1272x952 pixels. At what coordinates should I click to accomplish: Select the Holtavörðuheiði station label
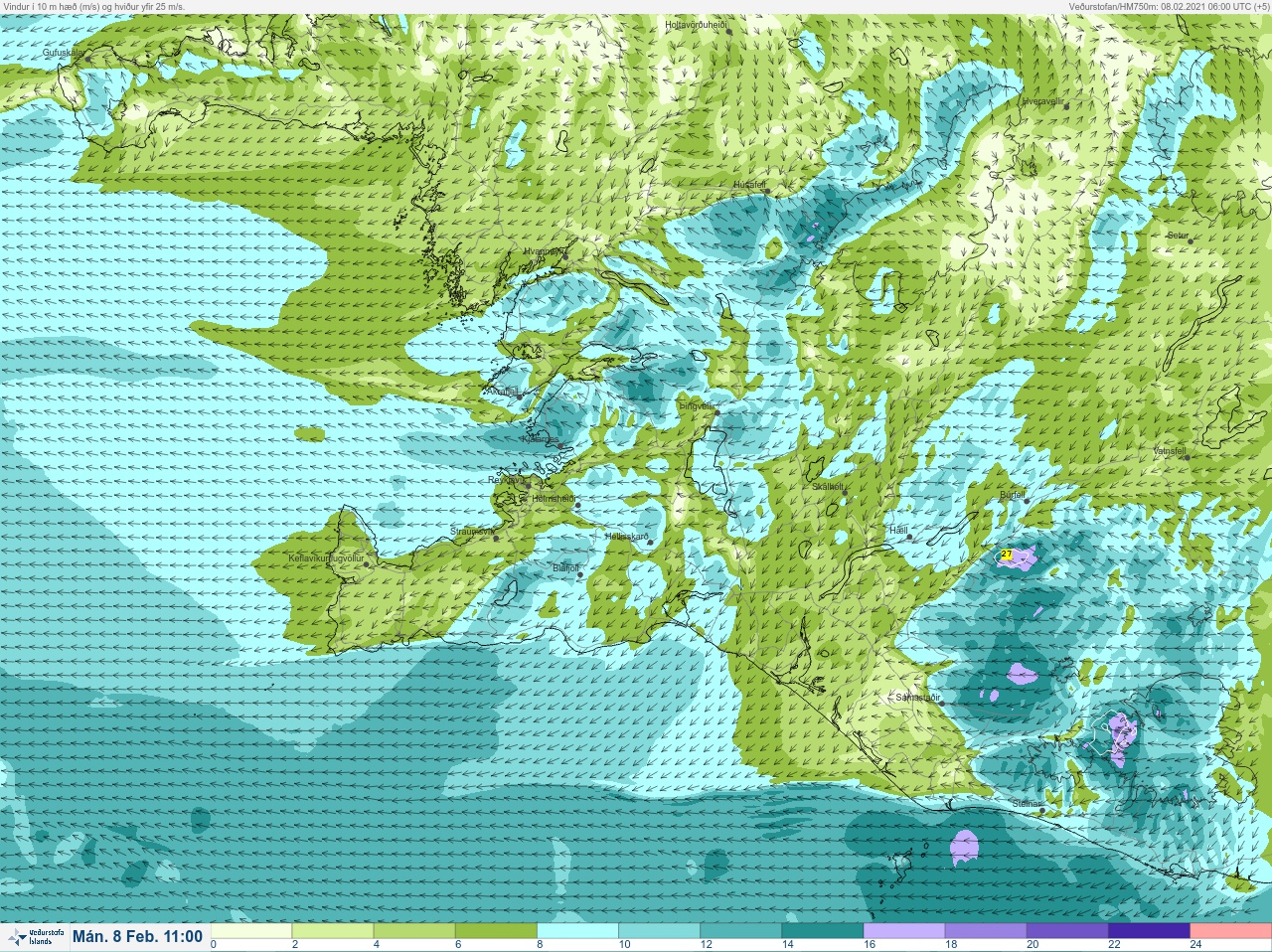pyautogui.click(x=697, y=24)
